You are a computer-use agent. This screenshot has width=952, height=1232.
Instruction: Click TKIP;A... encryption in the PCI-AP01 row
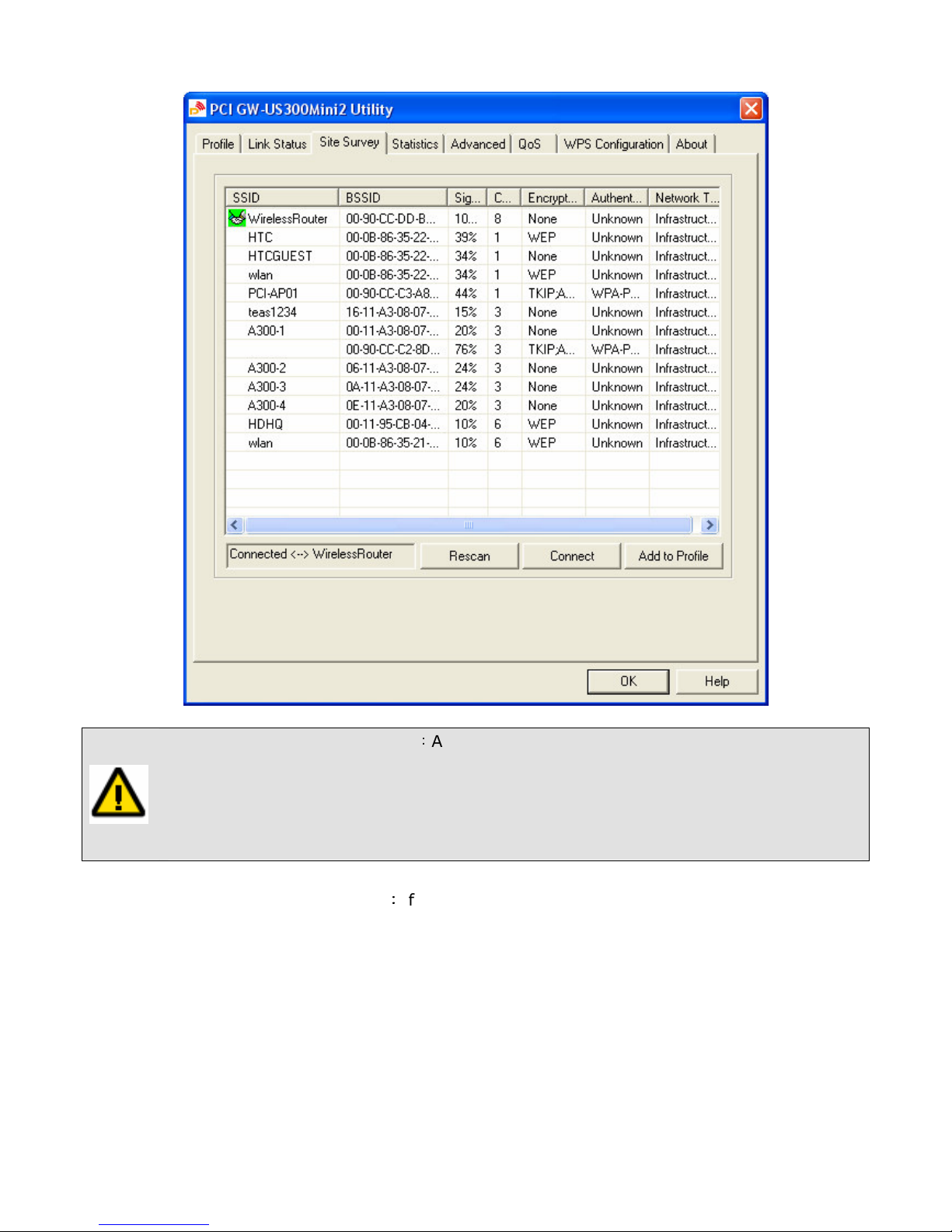[552, 293]
